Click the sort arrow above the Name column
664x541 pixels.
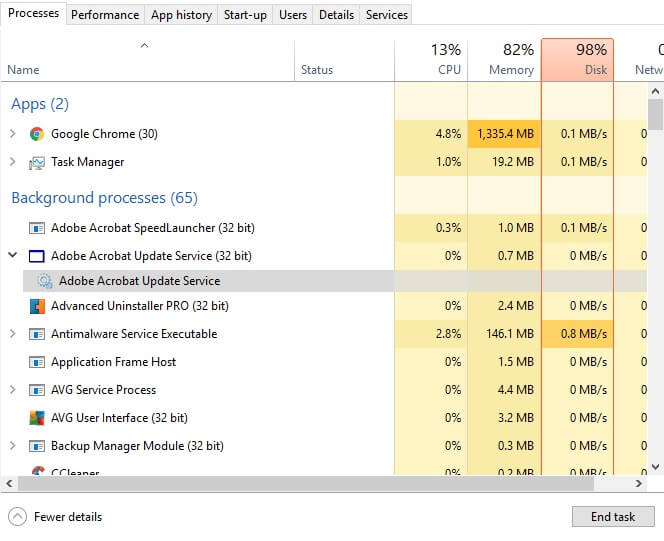pyautogui.click(x=144, y=45)
